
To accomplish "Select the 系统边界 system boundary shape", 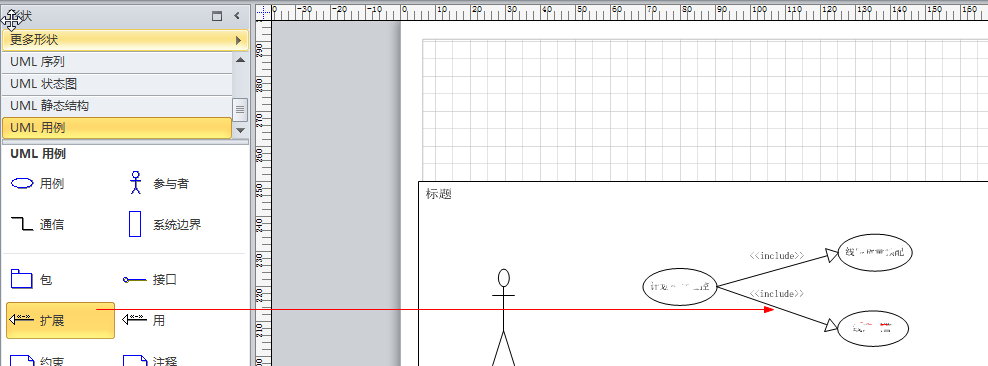I will pyautogui.click(x=165, y=224).
